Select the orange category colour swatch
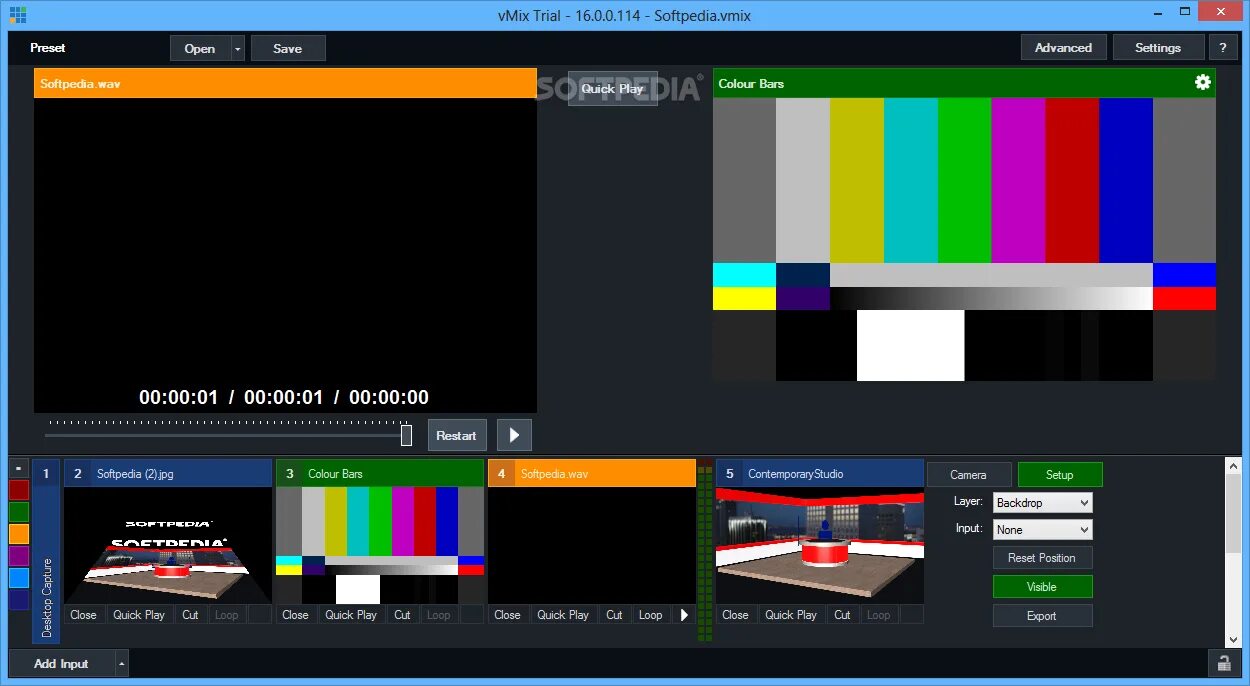Image resolution: width=1250 pixels, height=686 pixels. point(19,534)
